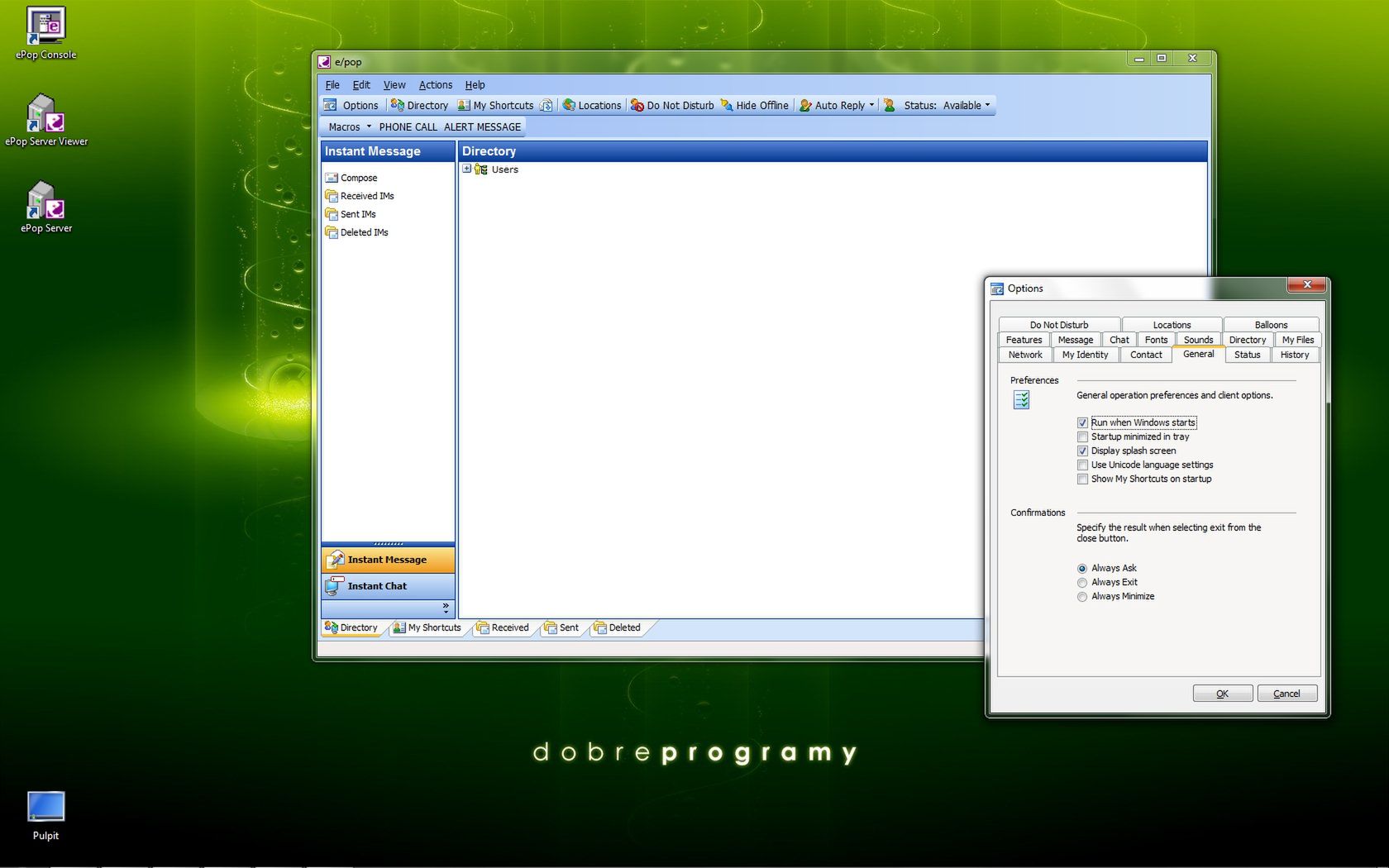Open ePop Server desktop shortcut
The width and height of the screenshot is (1389, 868).
click(x=45, y=207)
